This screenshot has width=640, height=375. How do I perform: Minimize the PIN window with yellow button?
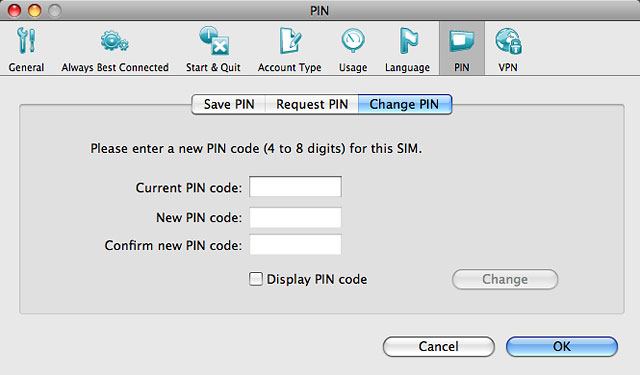[x=35, y=10]
